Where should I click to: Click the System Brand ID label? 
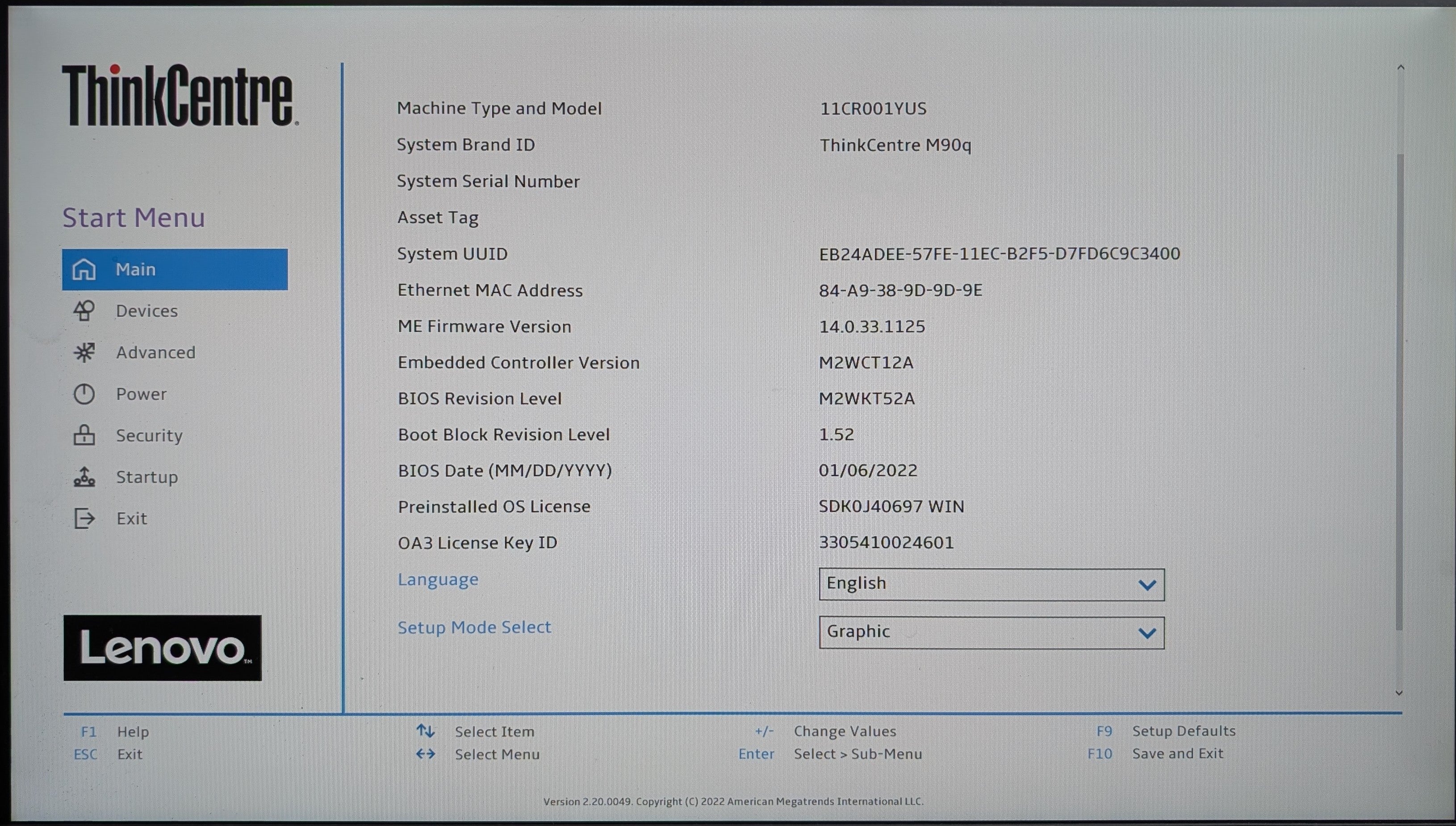click(x=466, y=145)
